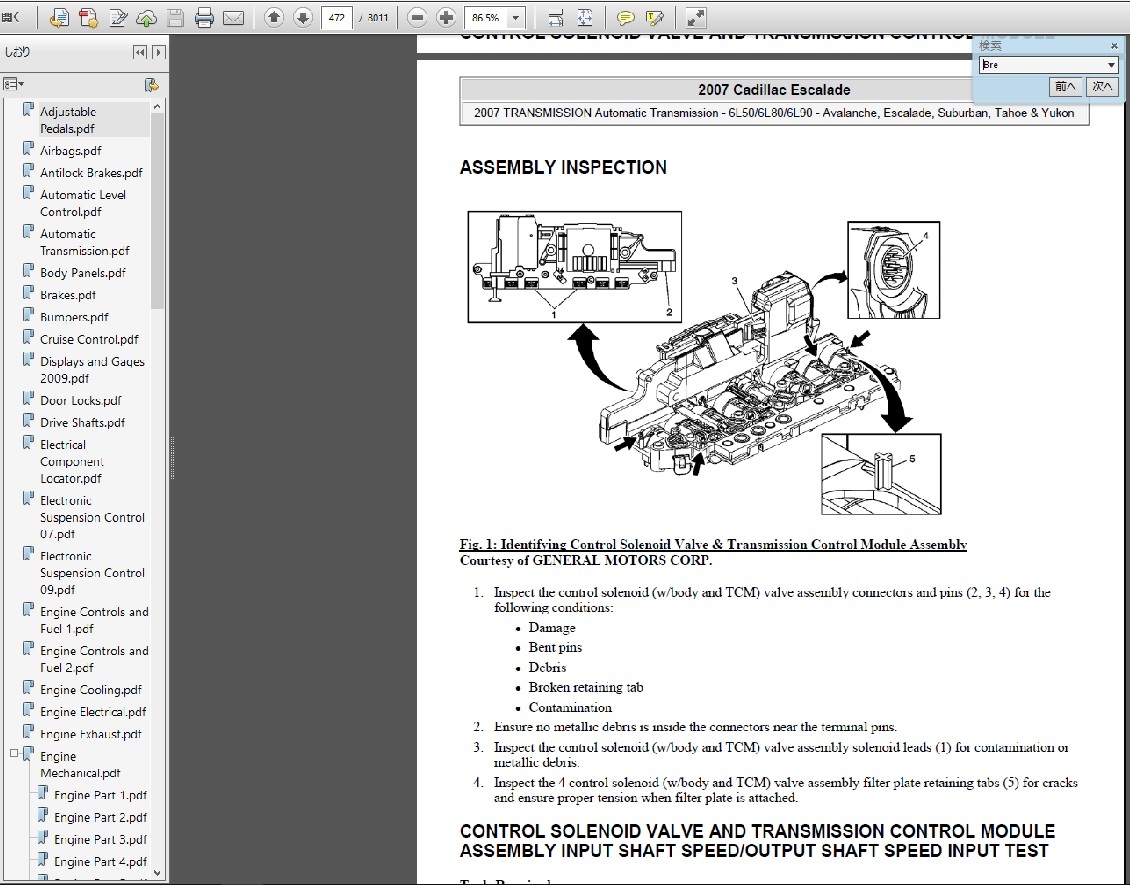Click the しおり bookmarks panel title
Image resolution: width=1130 pixels, height=885 pixels.
[17, 52]
